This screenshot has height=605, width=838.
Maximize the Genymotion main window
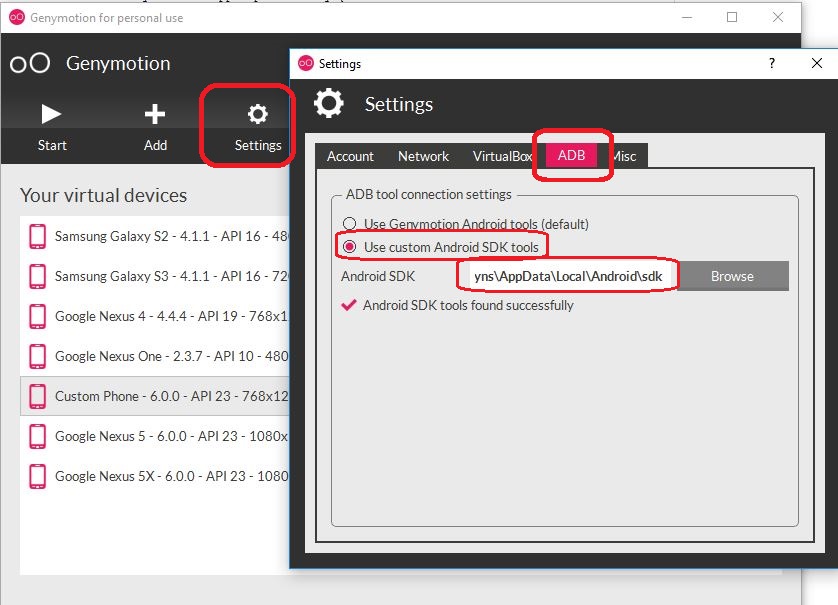(732, 17)
